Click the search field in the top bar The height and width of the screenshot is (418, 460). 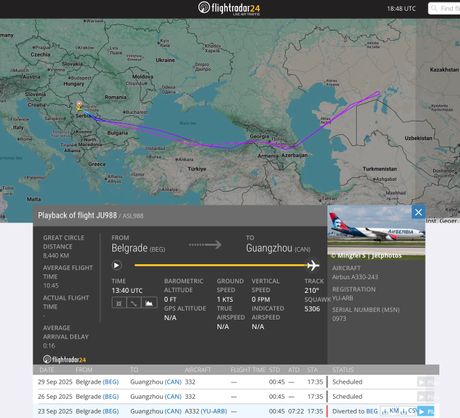444,8
